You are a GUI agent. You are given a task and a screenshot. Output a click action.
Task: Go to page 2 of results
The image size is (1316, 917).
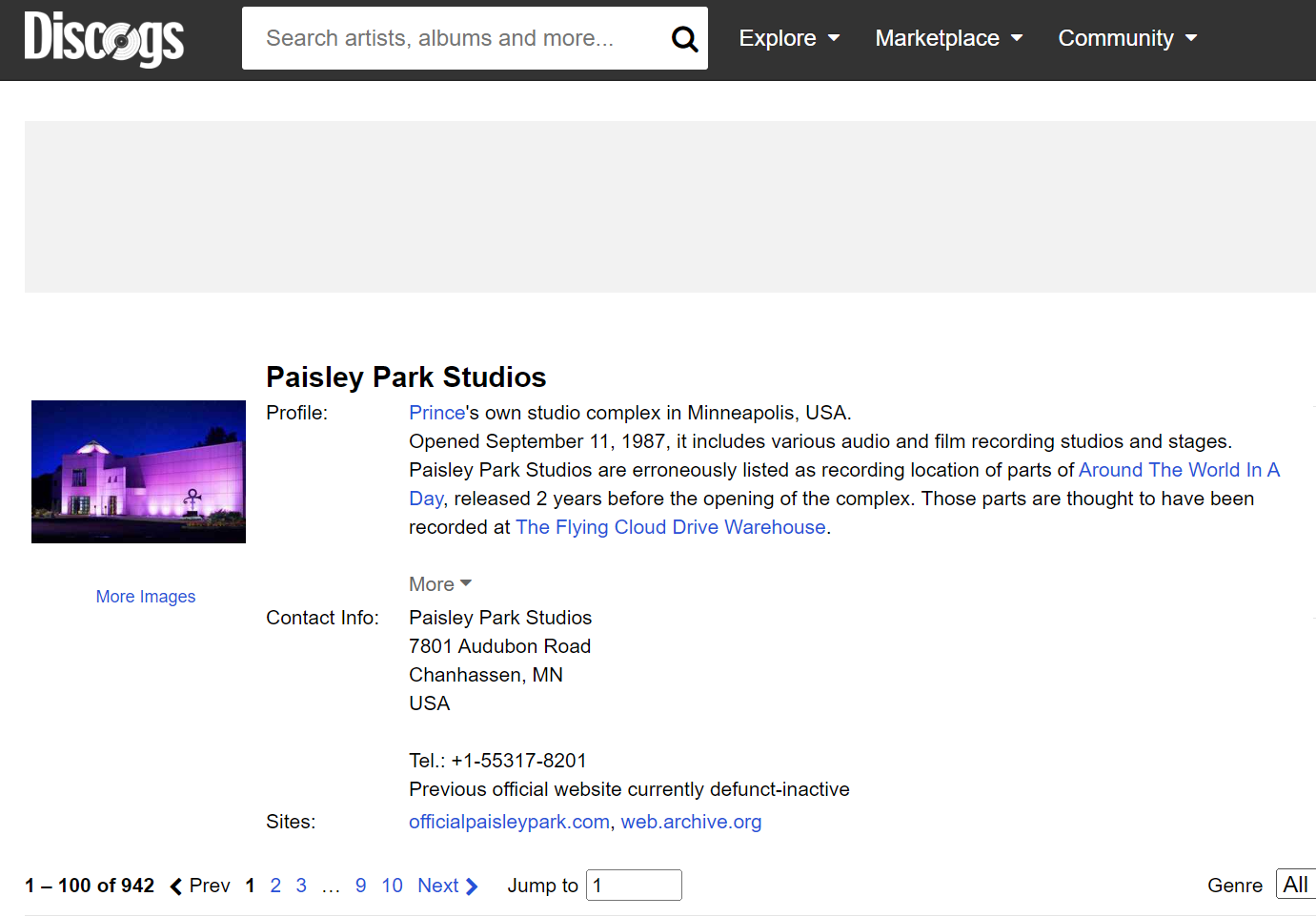(x=275, y=886)
